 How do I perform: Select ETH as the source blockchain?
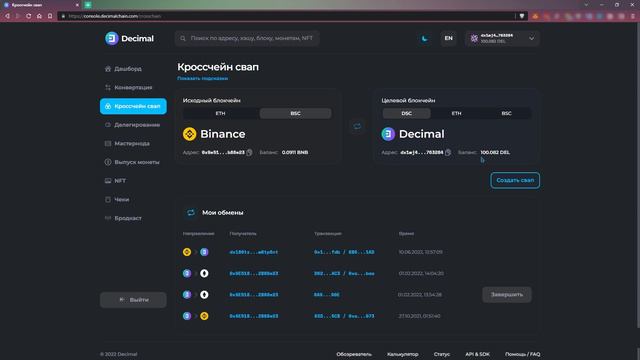coord(220,113)
